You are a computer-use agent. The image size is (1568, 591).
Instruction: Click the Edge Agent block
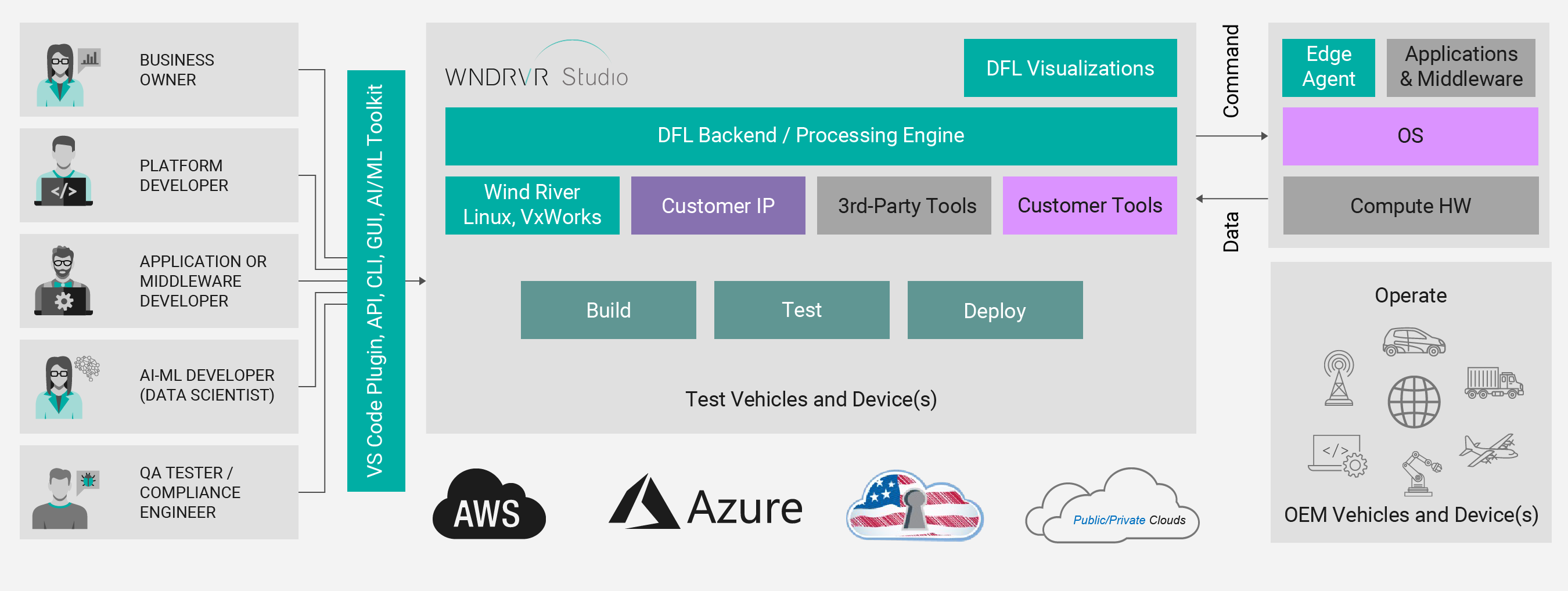[x=1328, y=67]
